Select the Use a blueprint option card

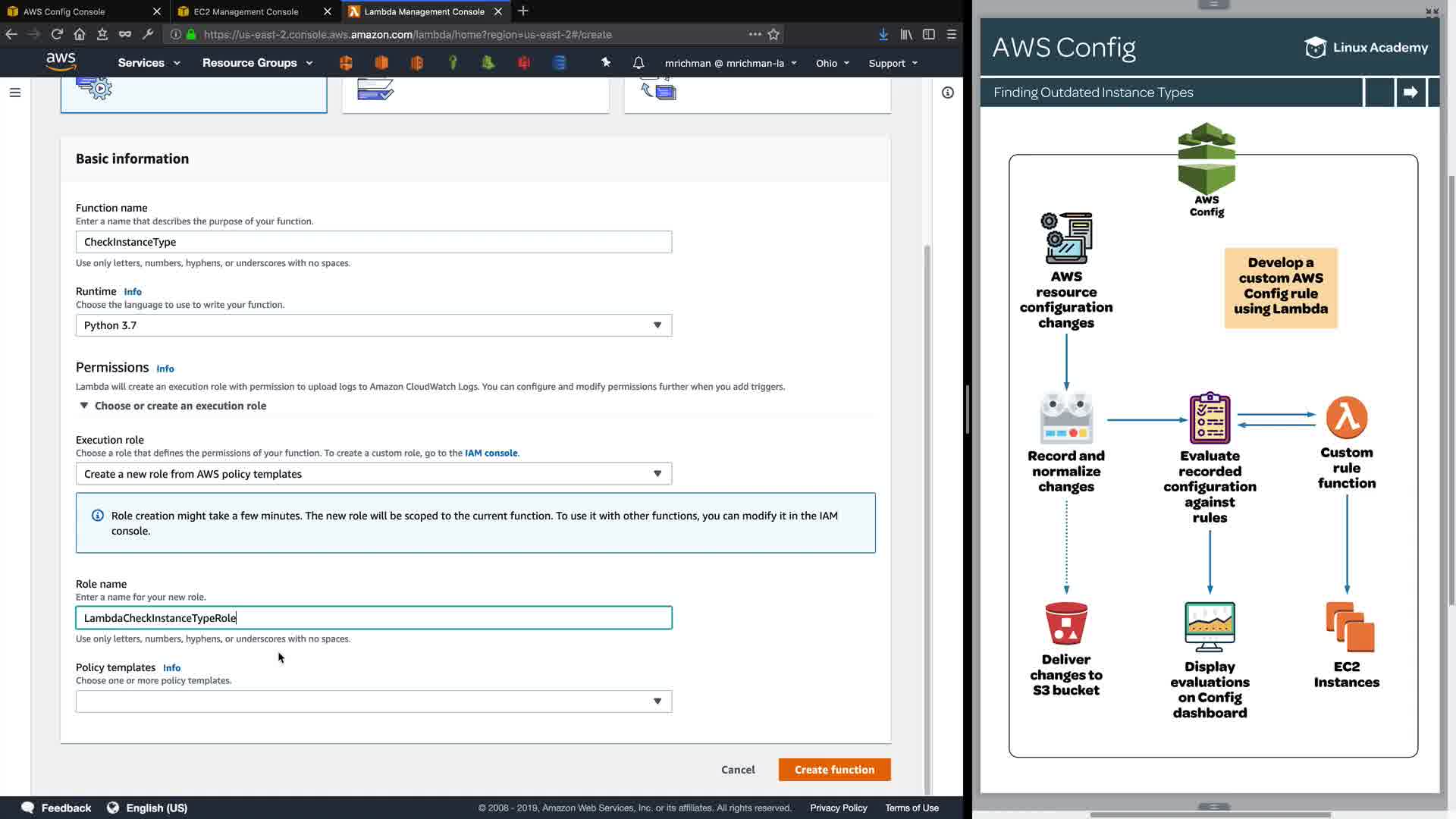tap(475, 94)
